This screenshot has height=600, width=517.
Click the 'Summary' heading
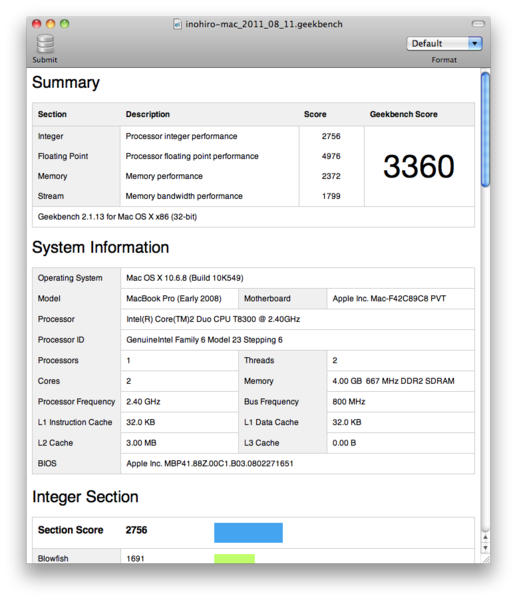click(x=66, y=82)
